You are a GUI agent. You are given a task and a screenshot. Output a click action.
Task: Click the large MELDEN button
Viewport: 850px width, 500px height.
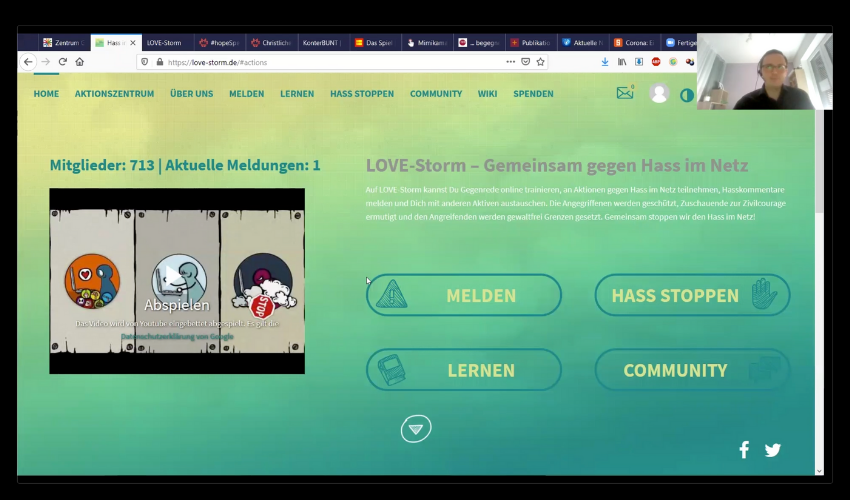pyautogui.click(x=463, y=295)
